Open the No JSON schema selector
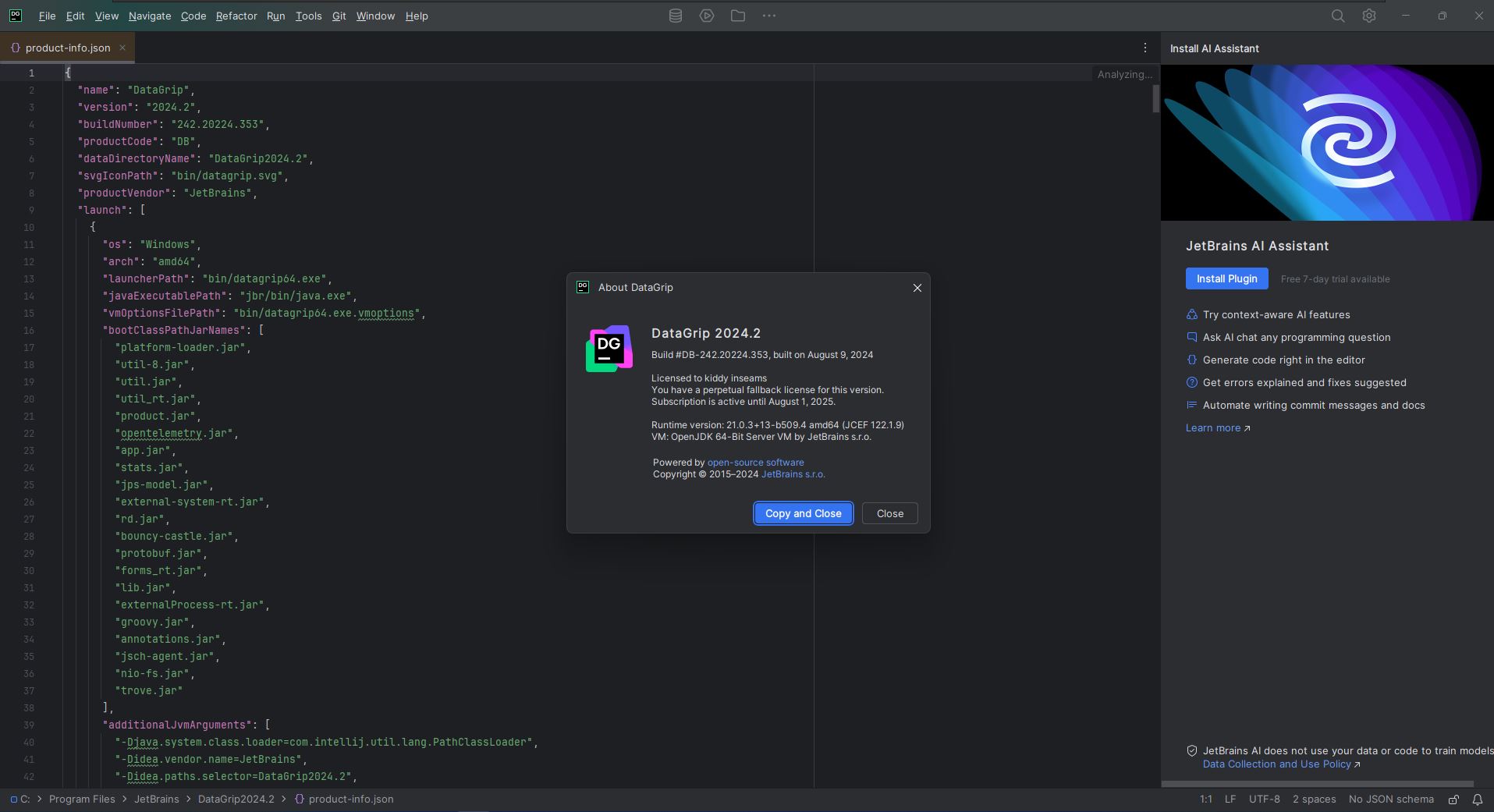 1391,800
